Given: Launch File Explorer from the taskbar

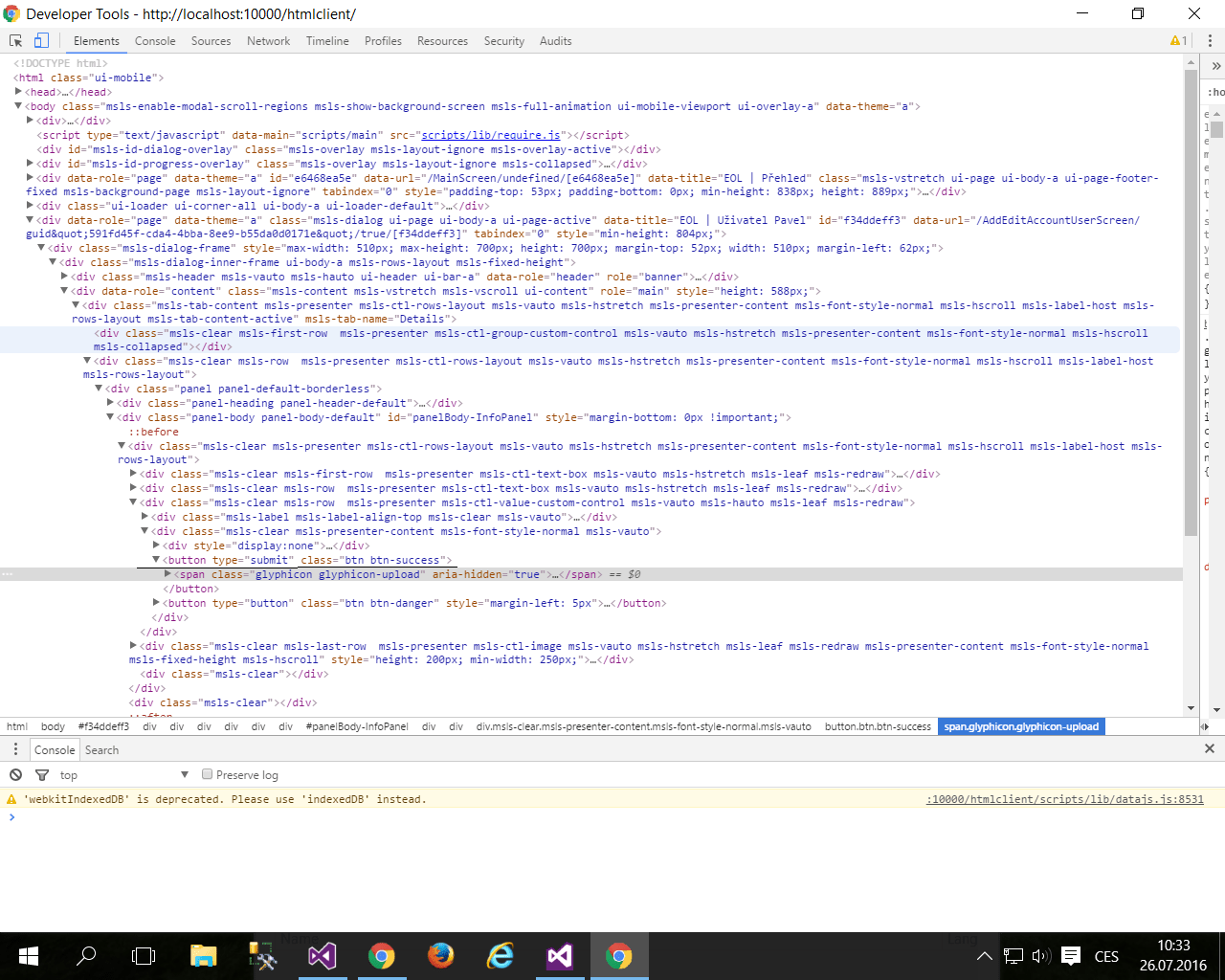Looking at the screenshot, I should [203, 956].
